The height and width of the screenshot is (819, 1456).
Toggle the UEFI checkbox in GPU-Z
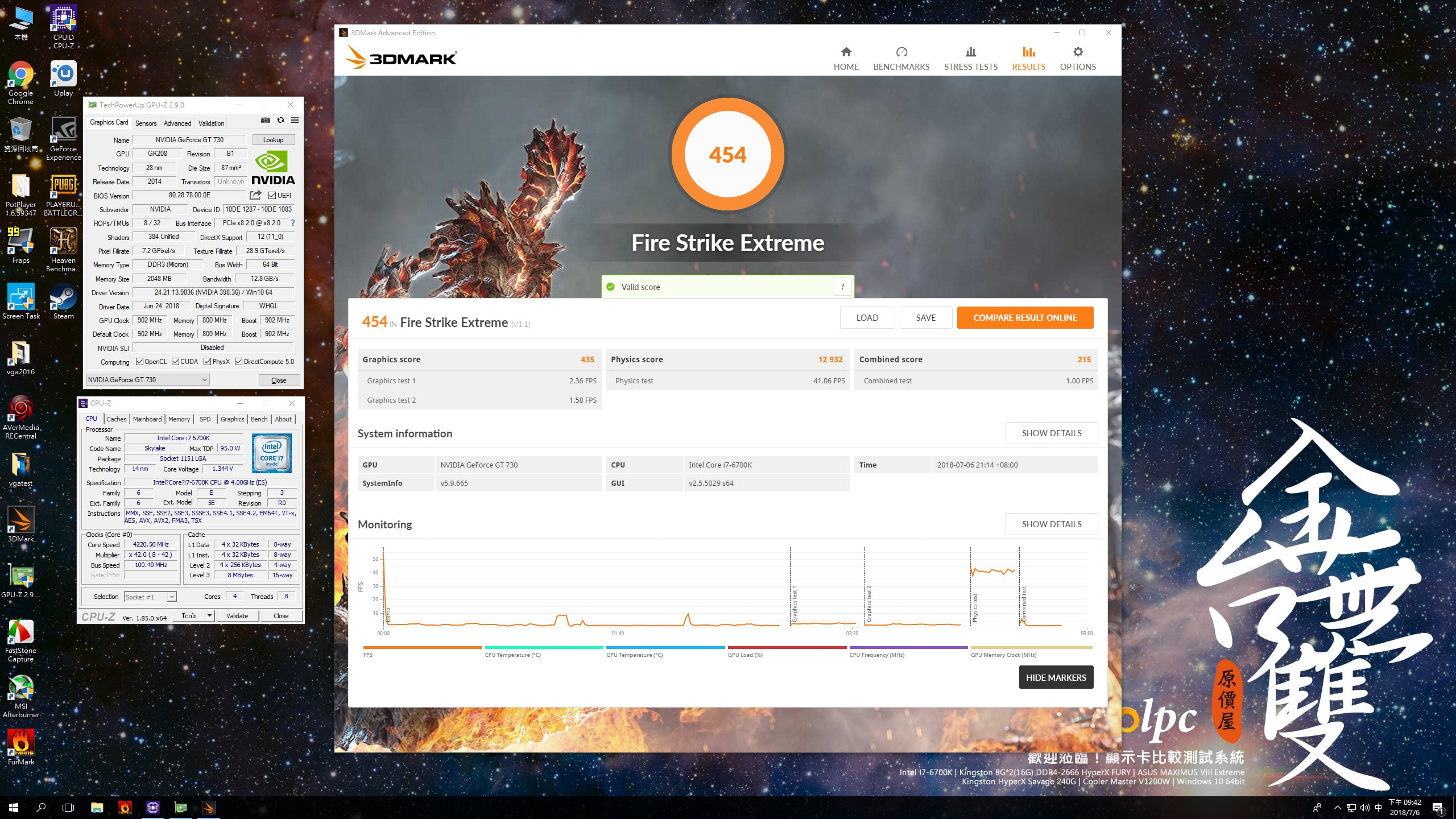(x=272, y=196)
